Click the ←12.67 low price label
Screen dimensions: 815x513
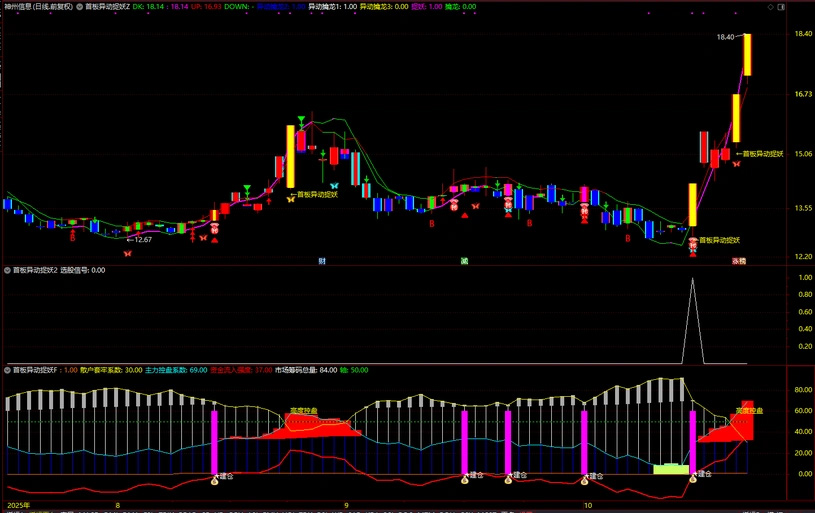tap(139, 240)
